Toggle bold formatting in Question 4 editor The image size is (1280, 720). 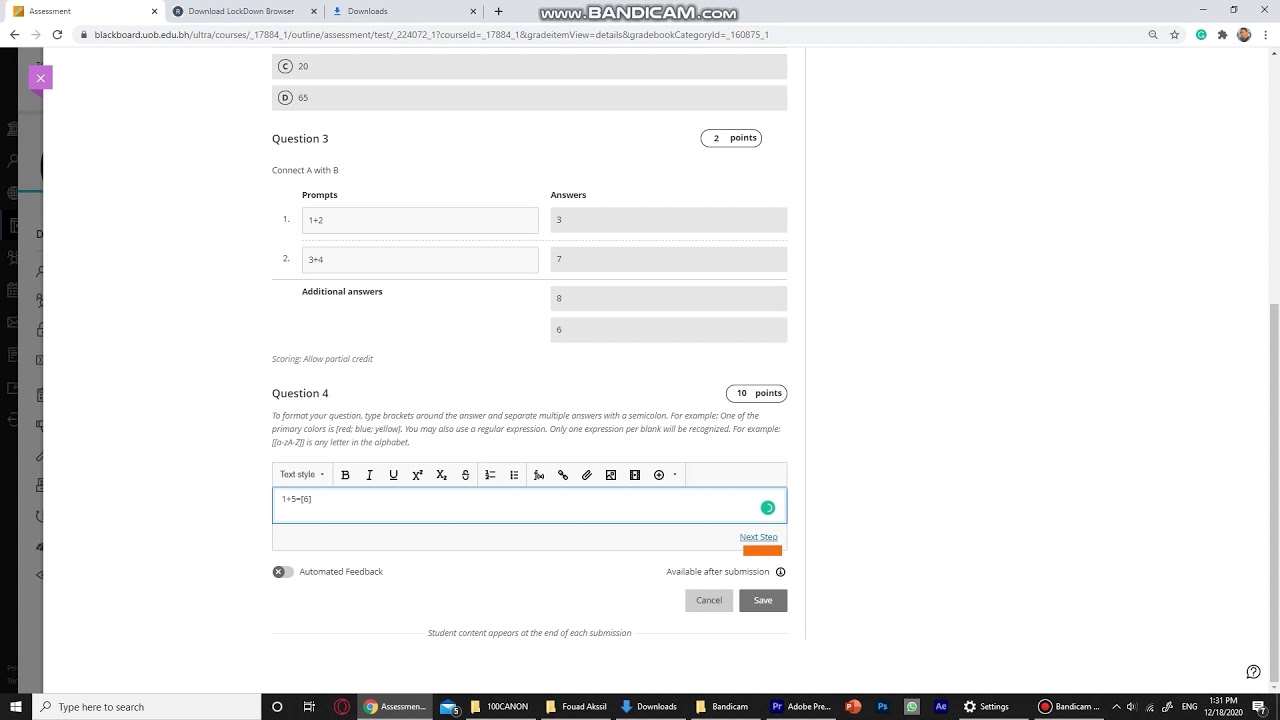click(x=345, y=475)
